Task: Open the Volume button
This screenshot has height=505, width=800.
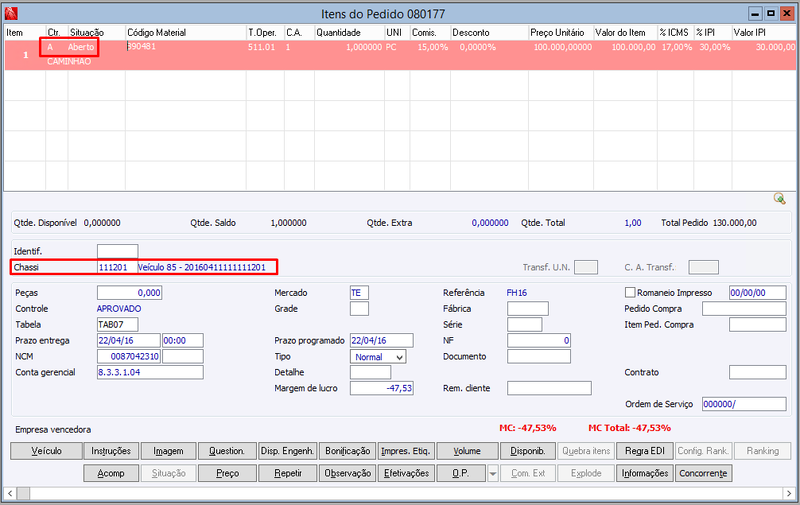Action: [467, 451]
